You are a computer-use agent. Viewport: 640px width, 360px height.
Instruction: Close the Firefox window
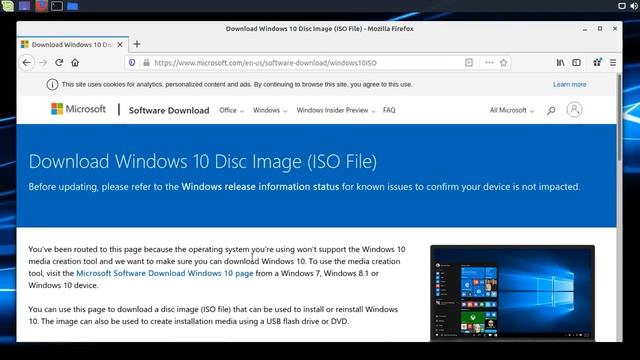click(615, 29)
